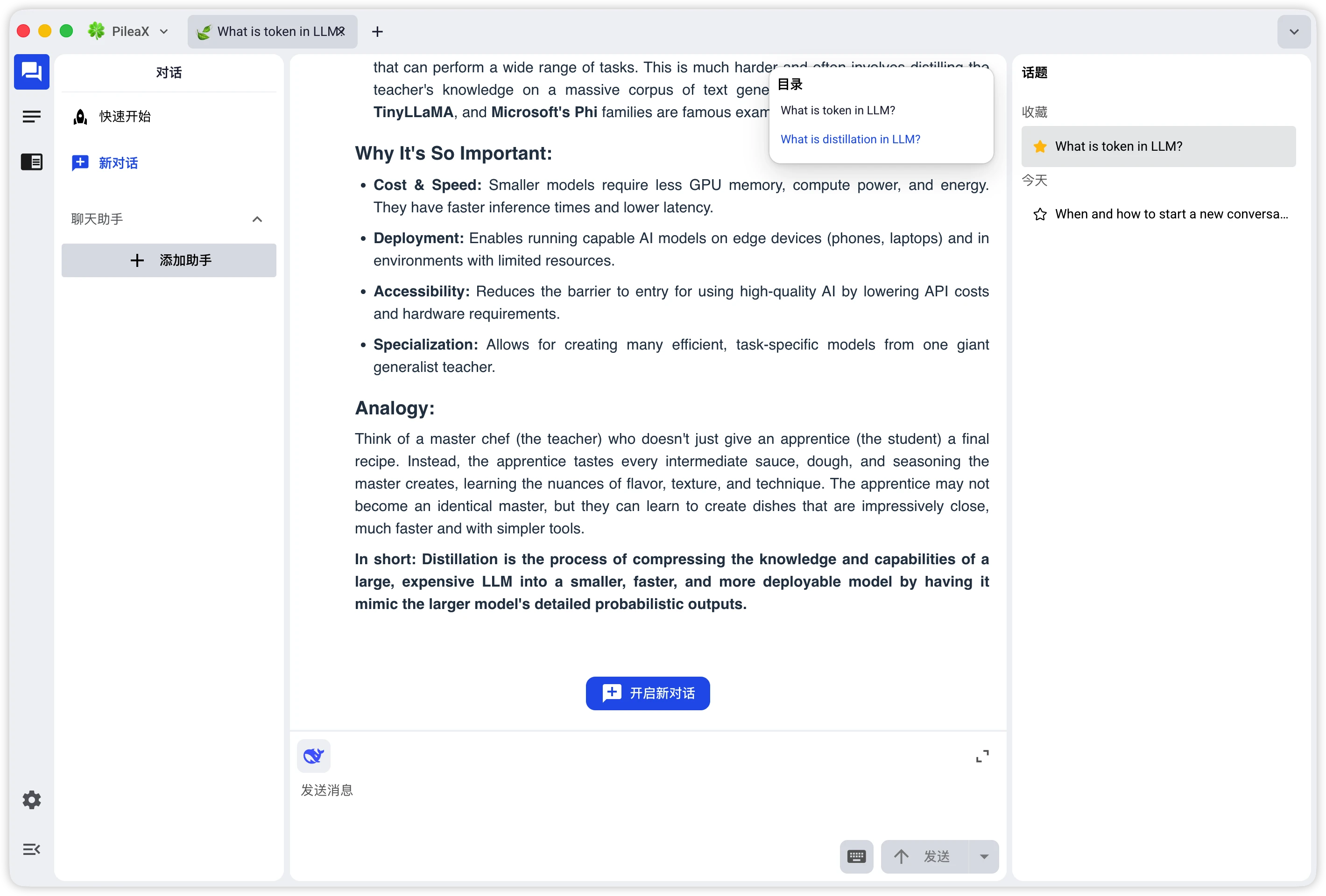This screenshot has width=1326, height=896.
Task: Open the chat conversations view icon
Action: click(31, 72)
